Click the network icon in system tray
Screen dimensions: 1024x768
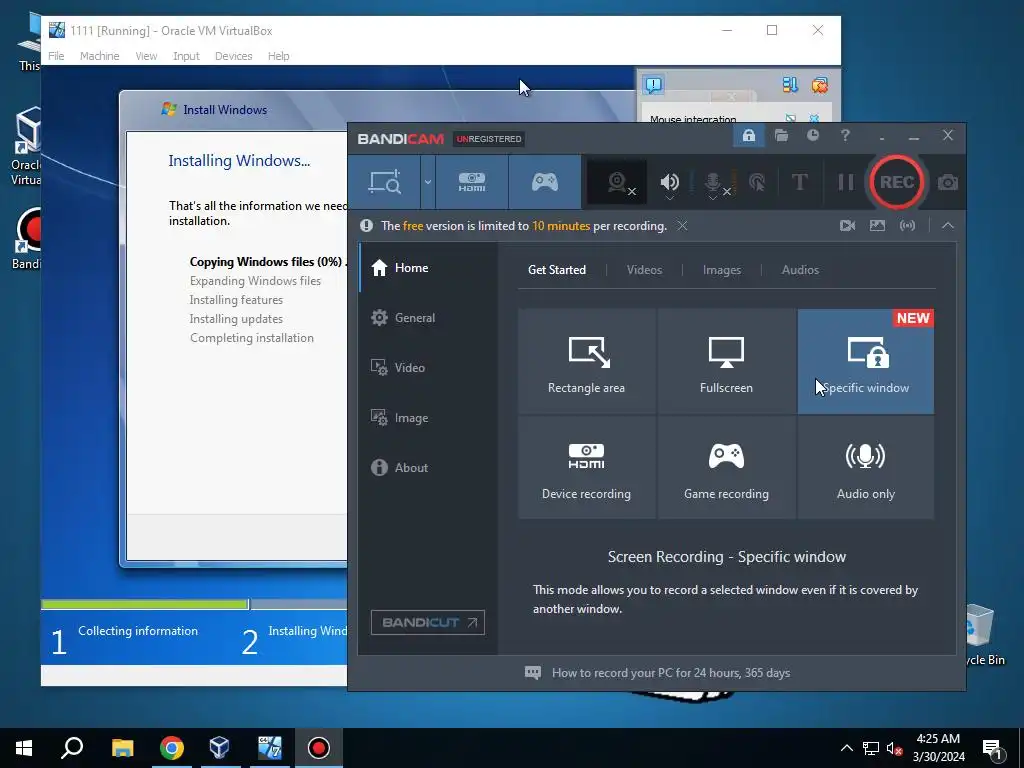871,748
